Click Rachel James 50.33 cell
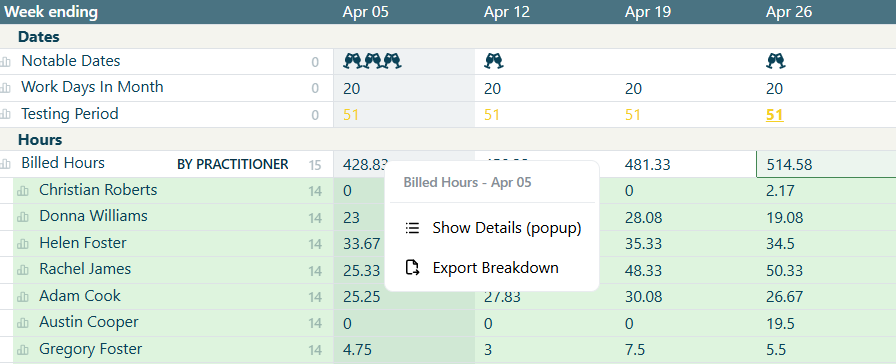The width and height of the screenshot is (896, 364). [x=785, y=270]
